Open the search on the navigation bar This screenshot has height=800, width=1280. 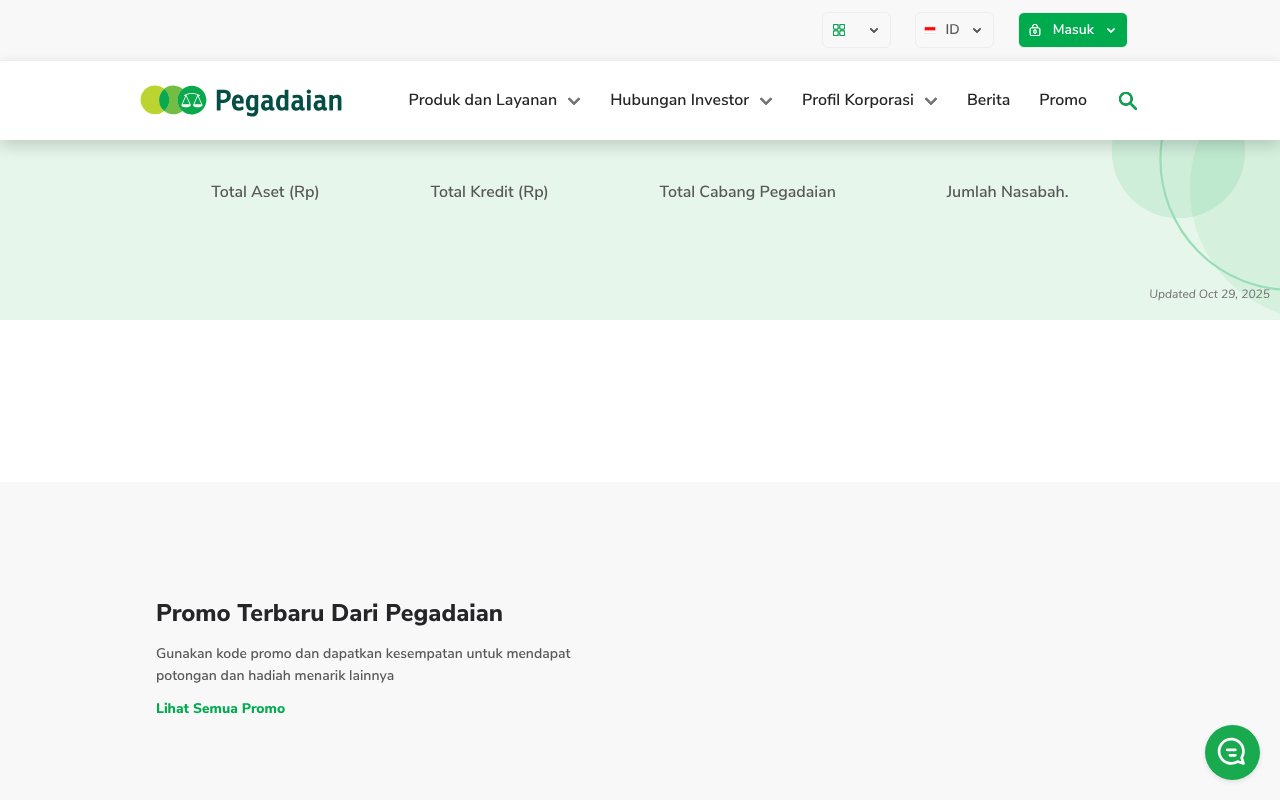pyautogui.click(x=1128, y=100)
